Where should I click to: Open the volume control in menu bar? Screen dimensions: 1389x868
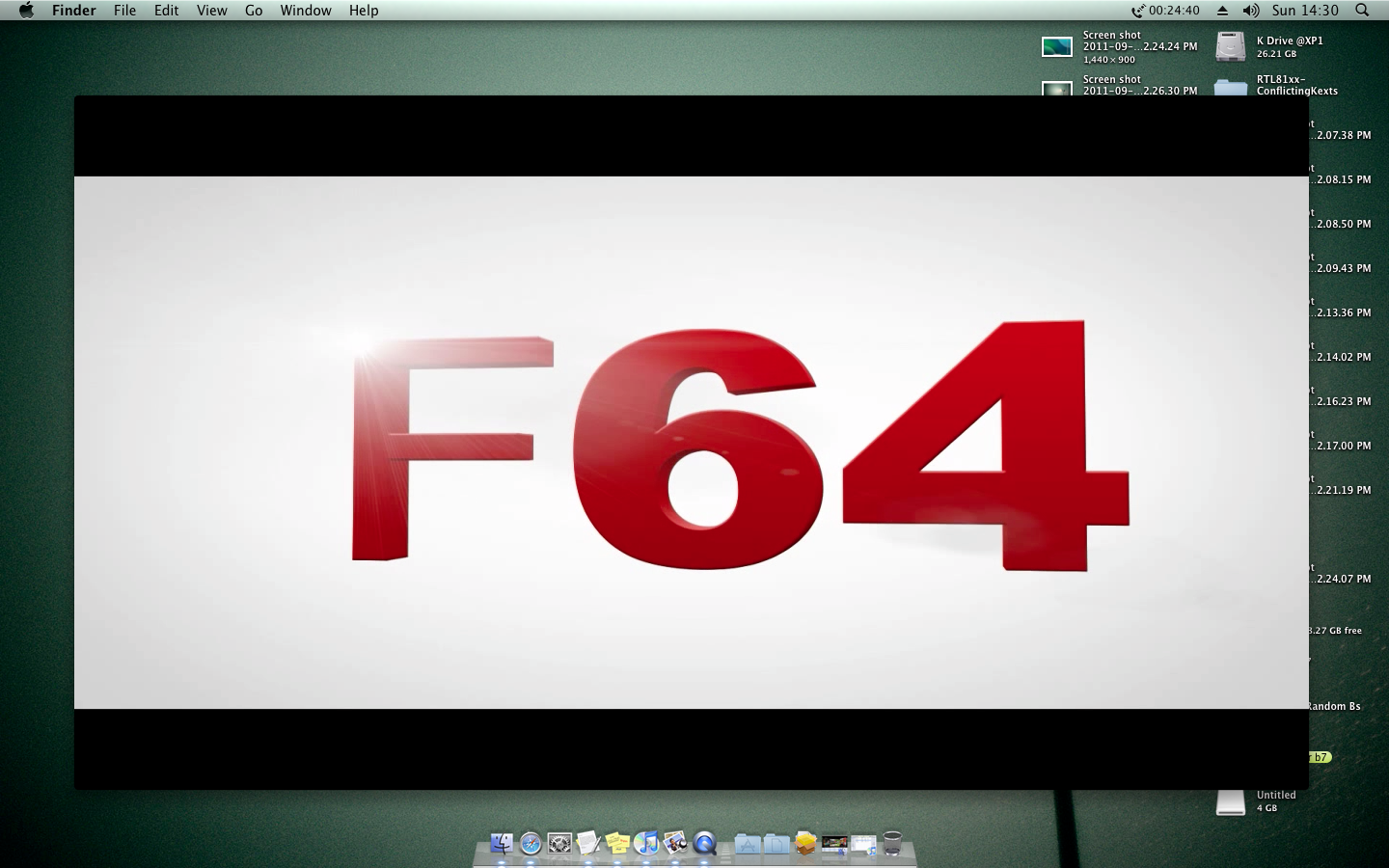[1251, 11]
